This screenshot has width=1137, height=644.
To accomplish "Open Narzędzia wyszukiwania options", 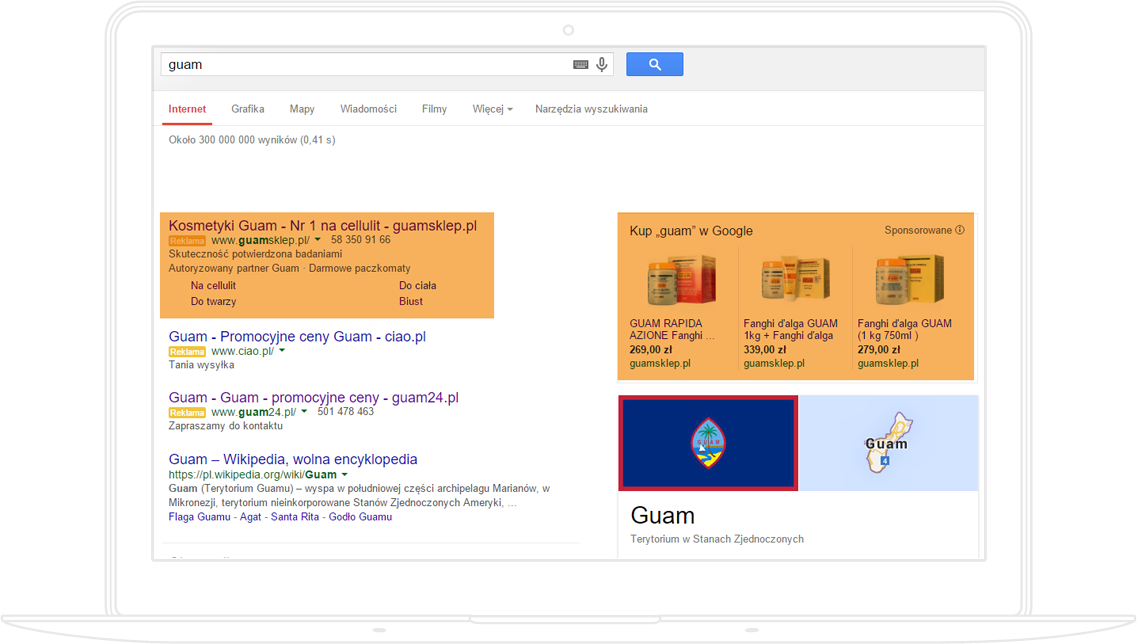I will coord(591,109).
